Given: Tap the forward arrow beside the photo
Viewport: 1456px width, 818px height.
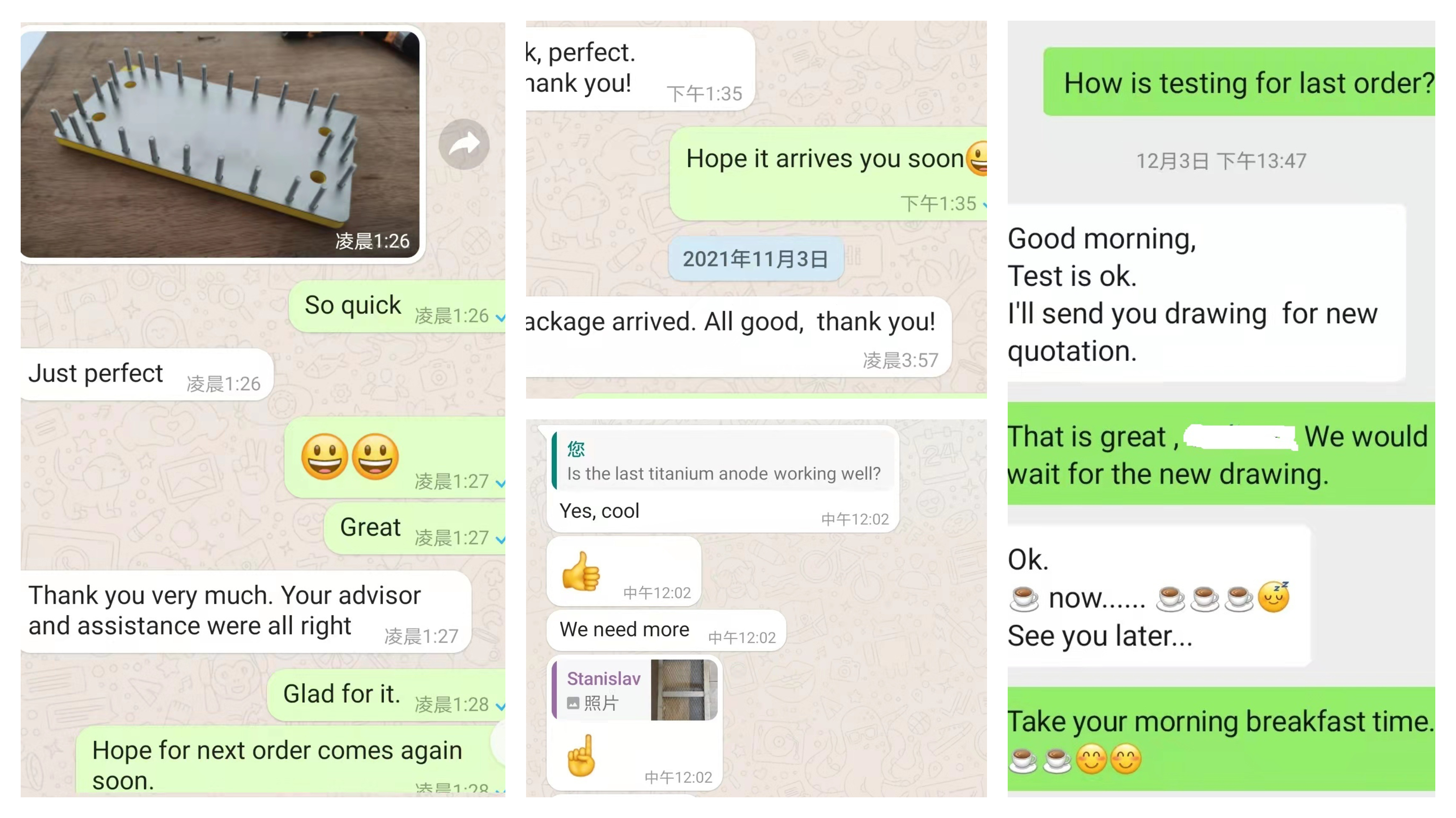Looking at the screenshot, I should (464, 144).
